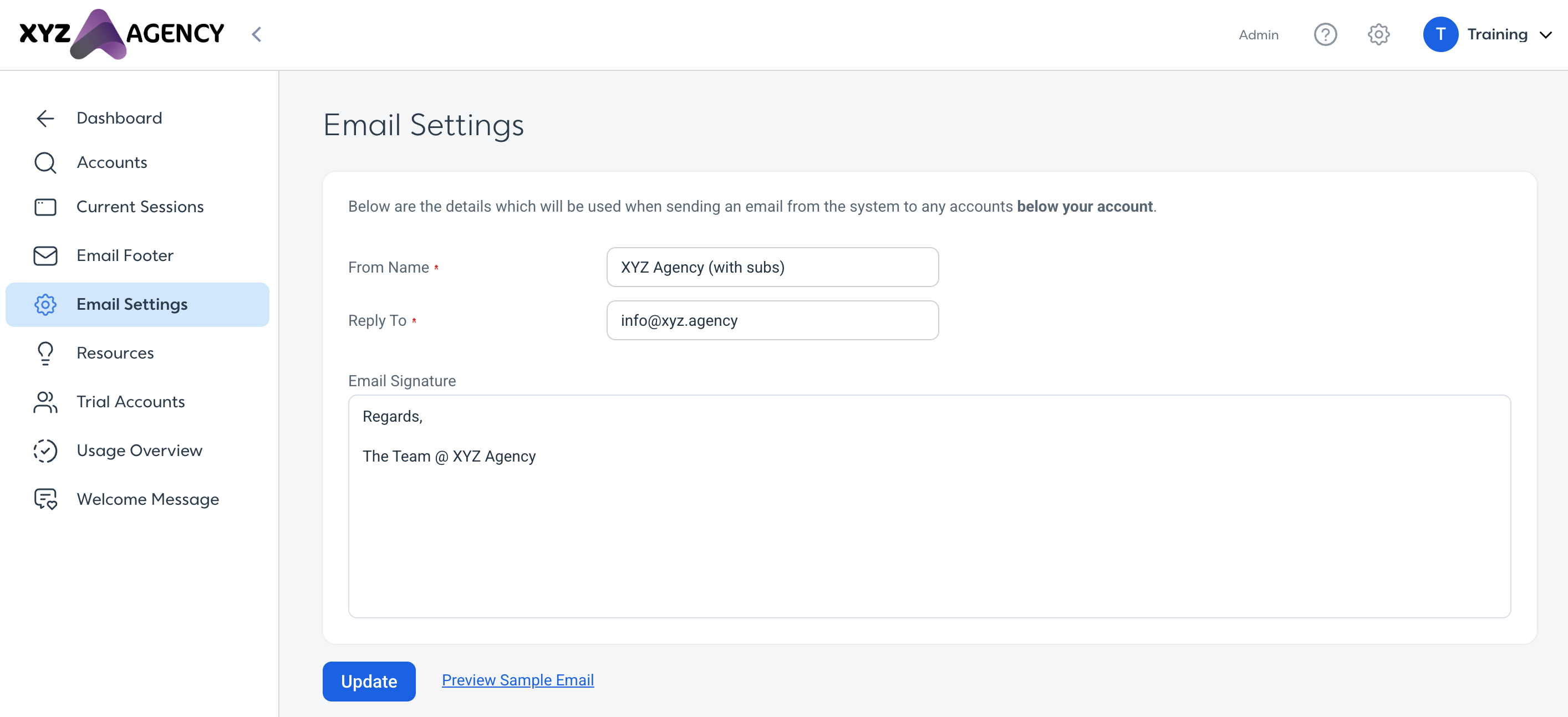Expand the Training account dropdown
This screenshot has width=1568, height=717.
[x=1545, y=35]
